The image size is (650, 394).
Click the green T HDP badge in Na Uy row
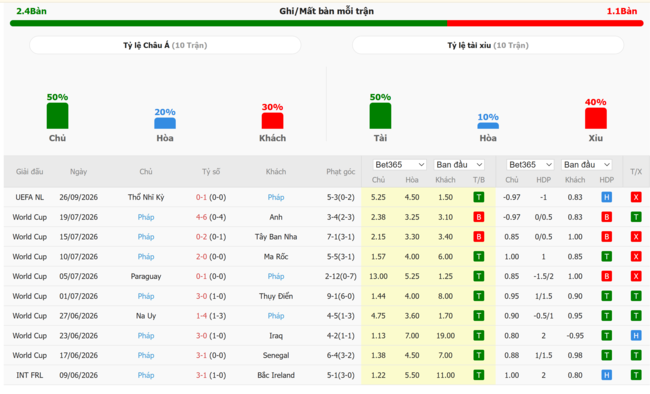pyautogui.click(x=606, y=316)
